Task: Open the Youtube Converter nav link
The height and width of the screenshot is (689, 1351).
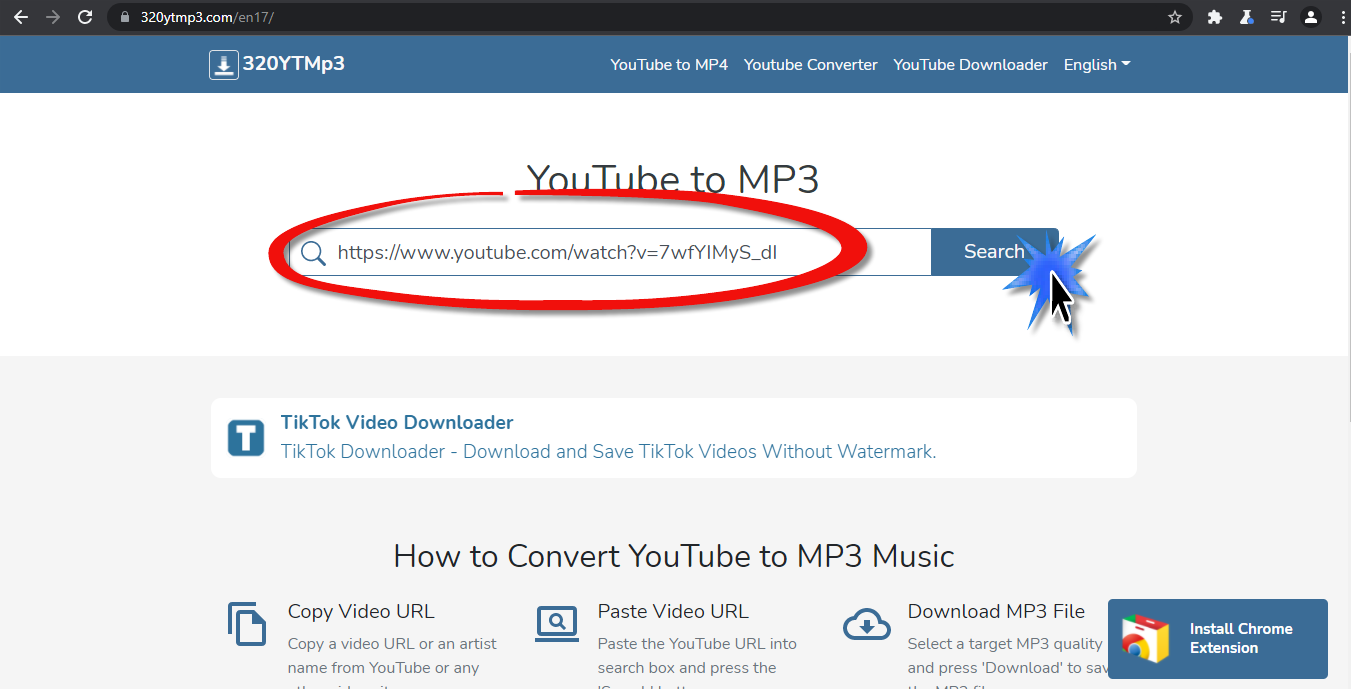Action: 811,64
